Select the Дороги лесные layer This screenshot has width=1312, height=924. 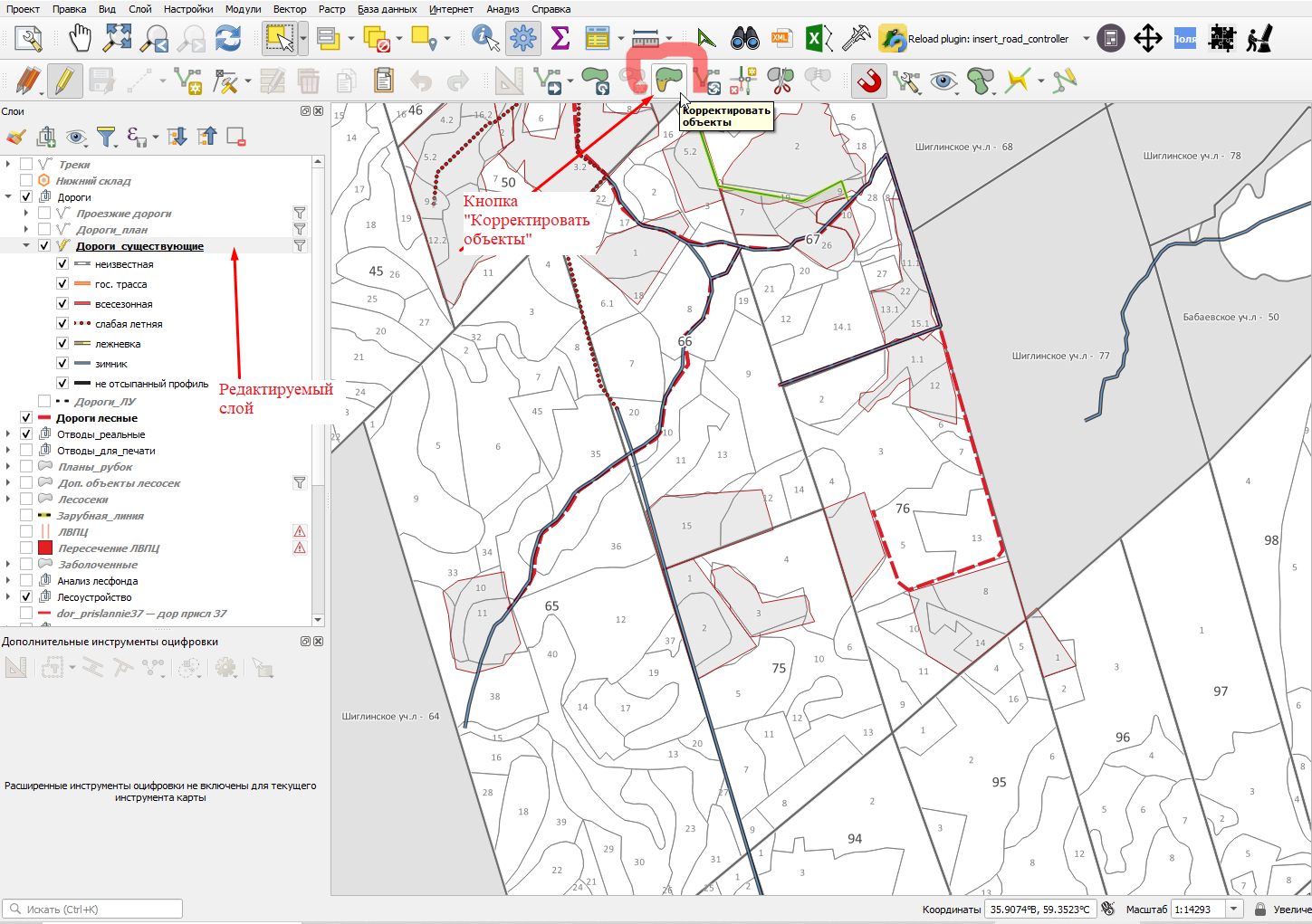pyautogui.click(x=97, y=418)
